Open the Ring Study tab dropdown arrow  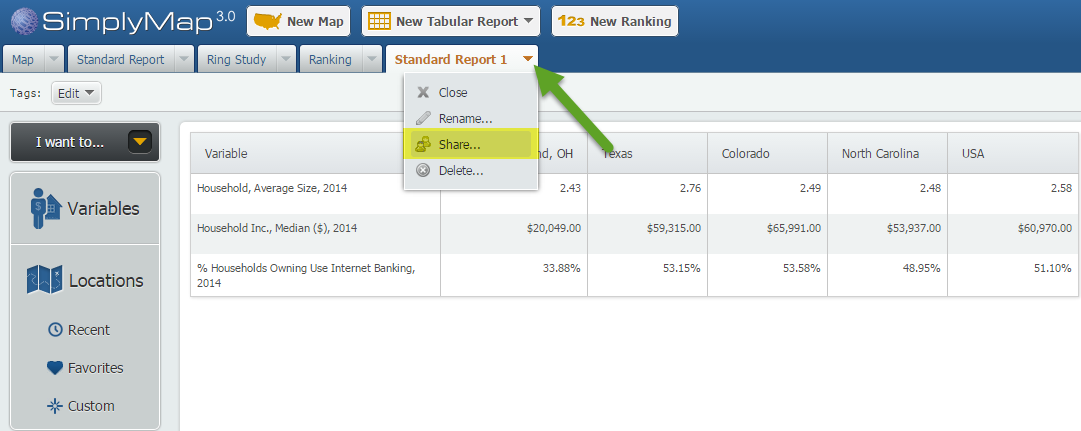(x=285, y=60)
